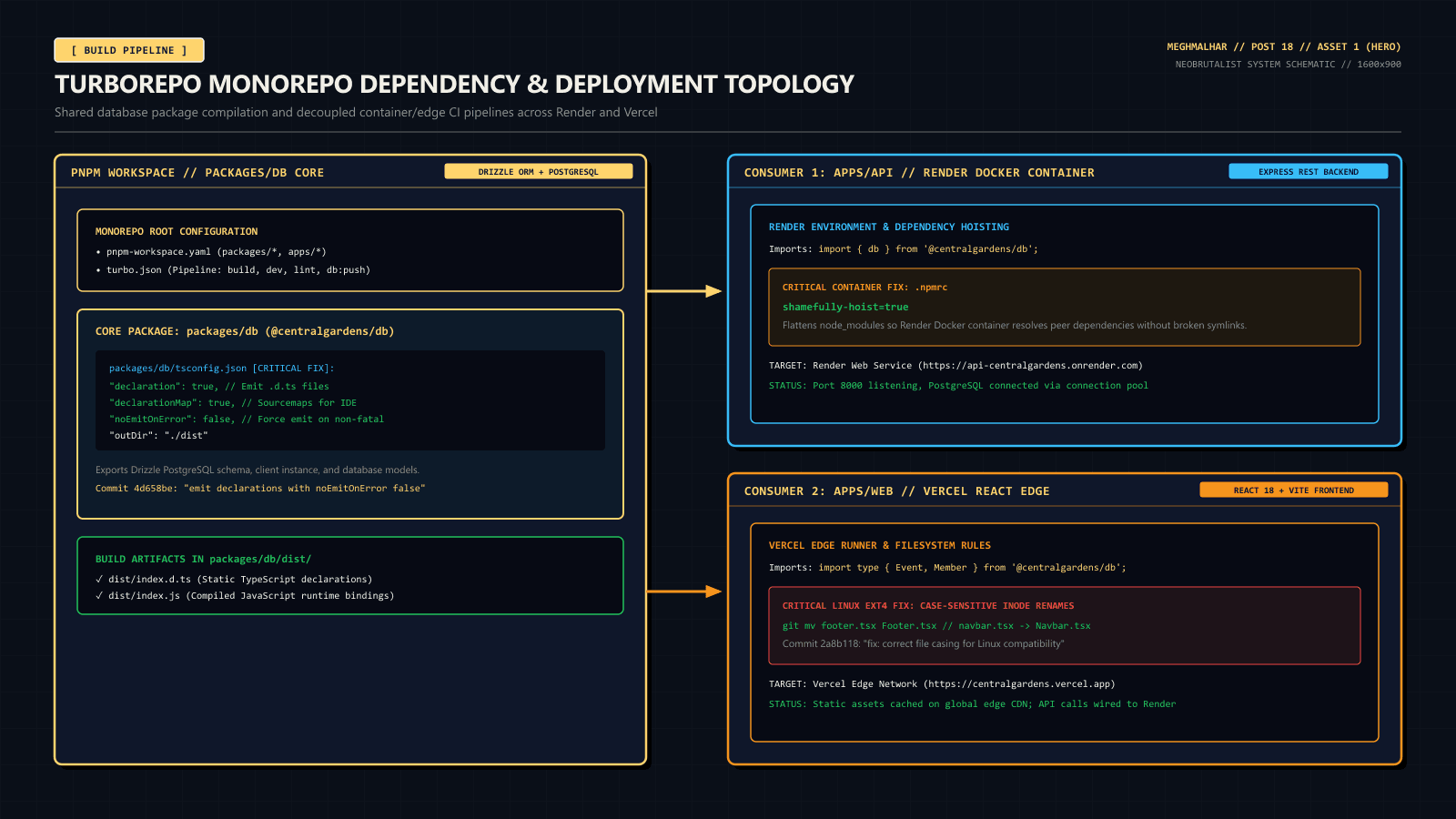This screenshot has width=1456, height=819.
Task: Click the "CONSUMER 1: APPS/API // RENDER DOCKER CONTAINER" header
Action: click(x=919, y=173)
